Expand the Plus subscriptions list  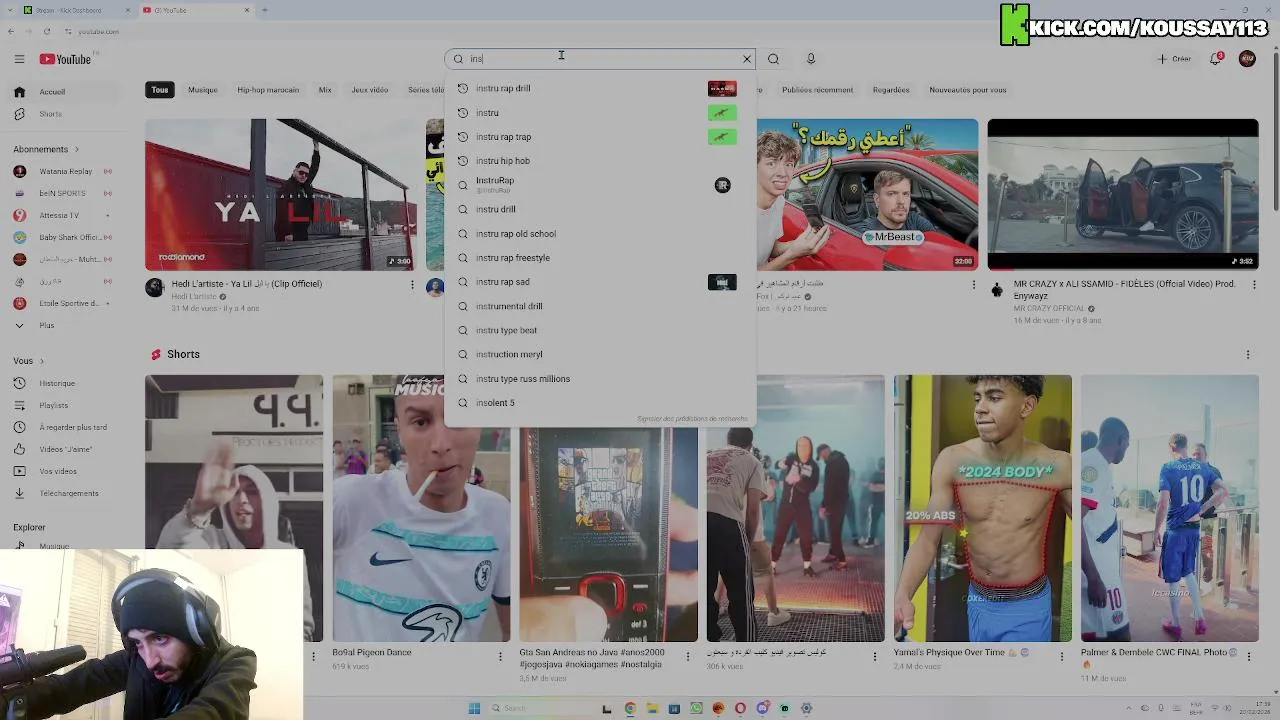point(65,325)
